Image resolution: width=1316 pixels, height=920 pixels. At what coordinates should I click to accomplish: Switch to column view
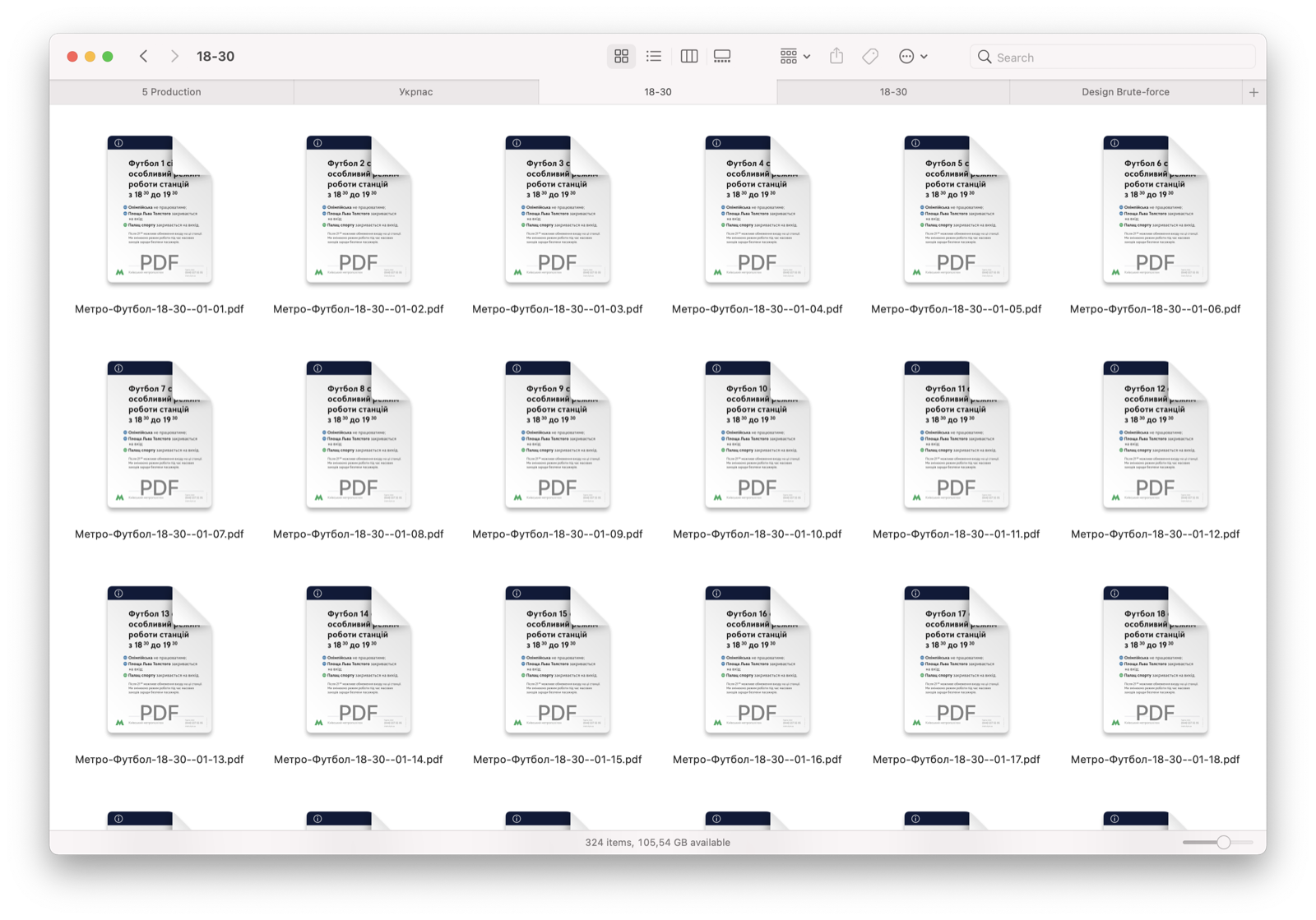point(689,56)
